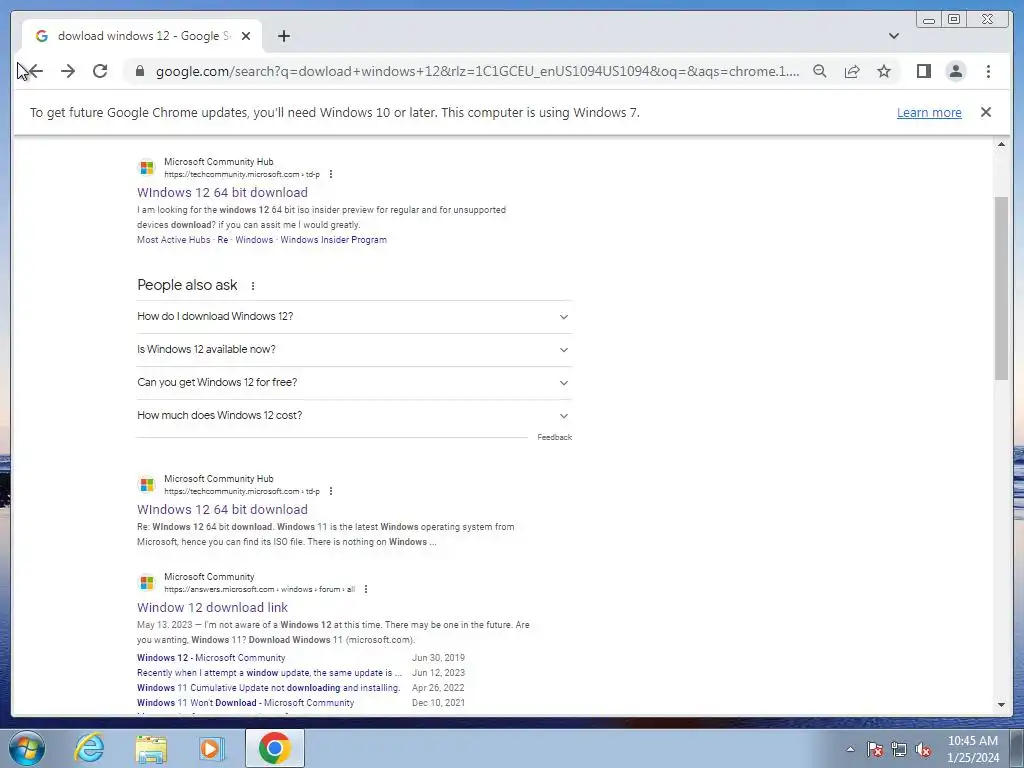Close the 'dowload windows 12' tab
This screenshot has width=1024, height=768.
[x=246, y=36]
